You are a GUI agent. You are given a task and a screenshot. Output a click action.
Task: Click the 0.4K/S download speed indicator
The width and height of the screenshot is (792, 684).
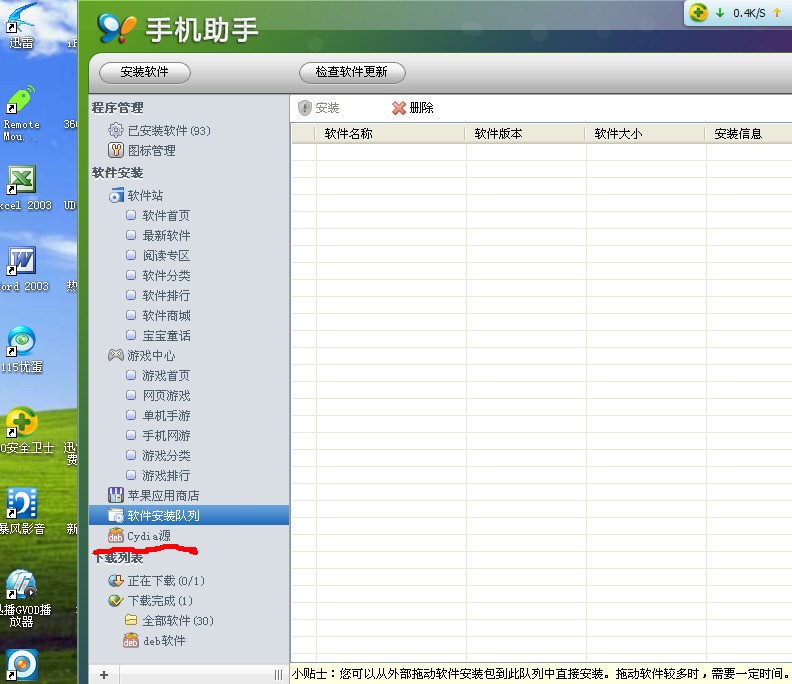pyautogui.click(x=749, y=13)
